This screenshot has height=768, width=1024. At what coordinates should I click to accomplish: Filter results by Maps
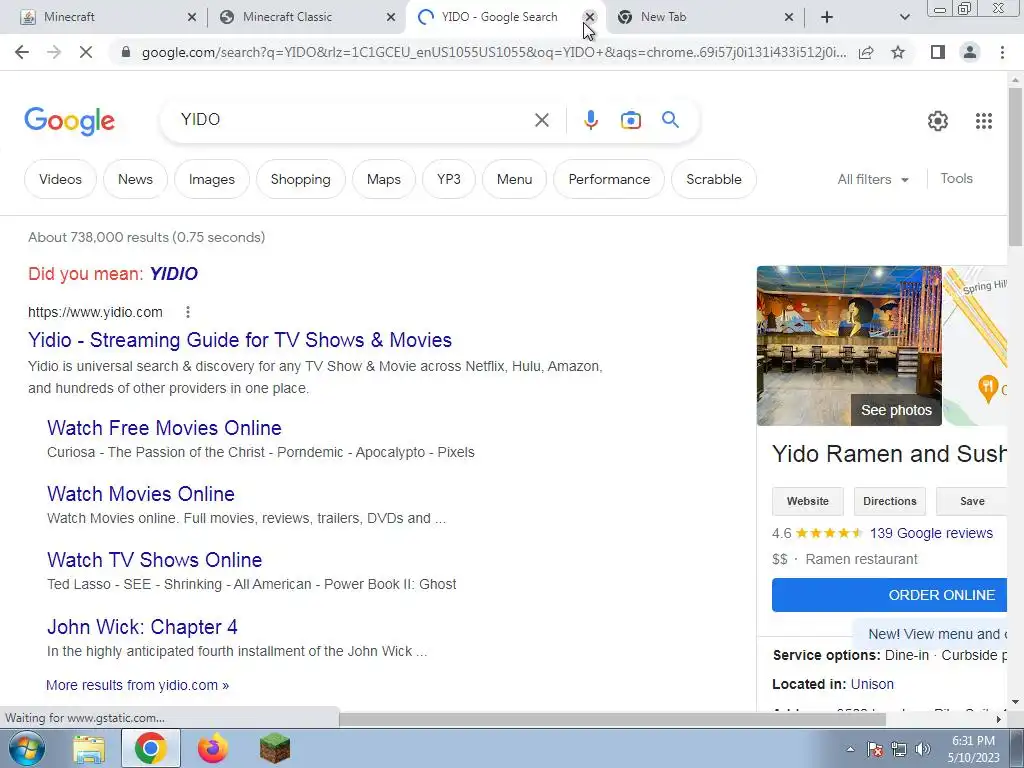pos(383,179)
